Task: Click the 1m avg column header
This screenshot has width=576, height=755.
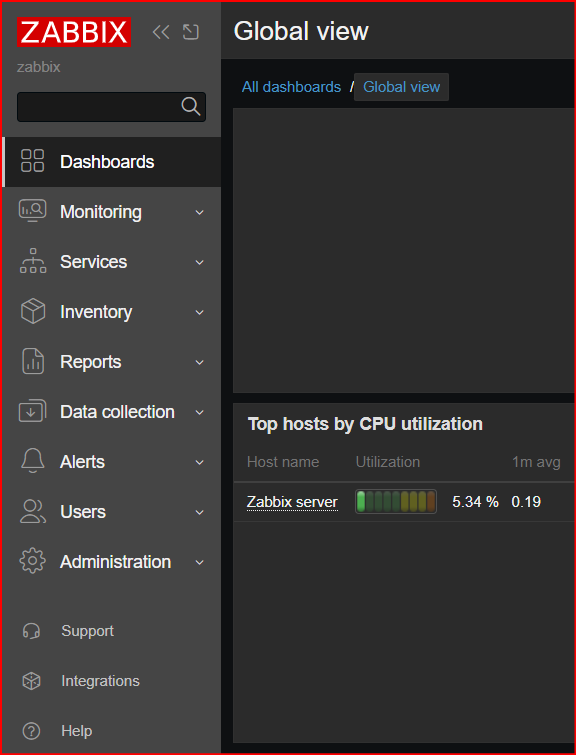Action: point(536,463)
